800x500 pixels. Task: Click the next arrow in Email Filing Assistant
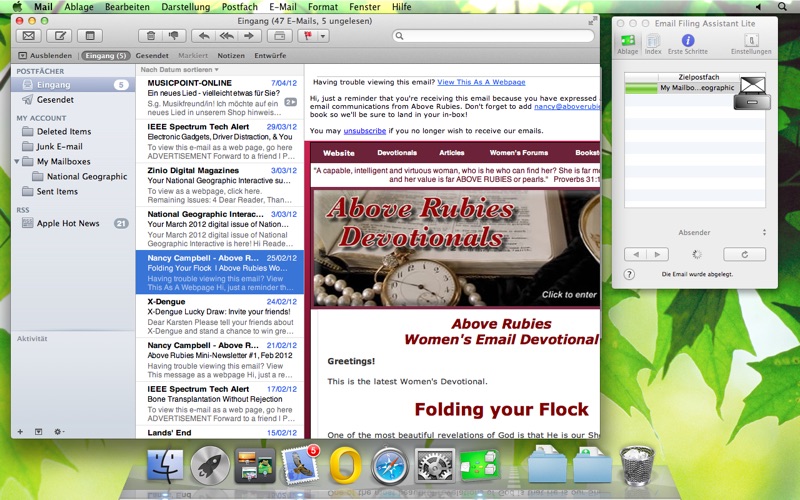pyautogui.click(x=658, y=254)
